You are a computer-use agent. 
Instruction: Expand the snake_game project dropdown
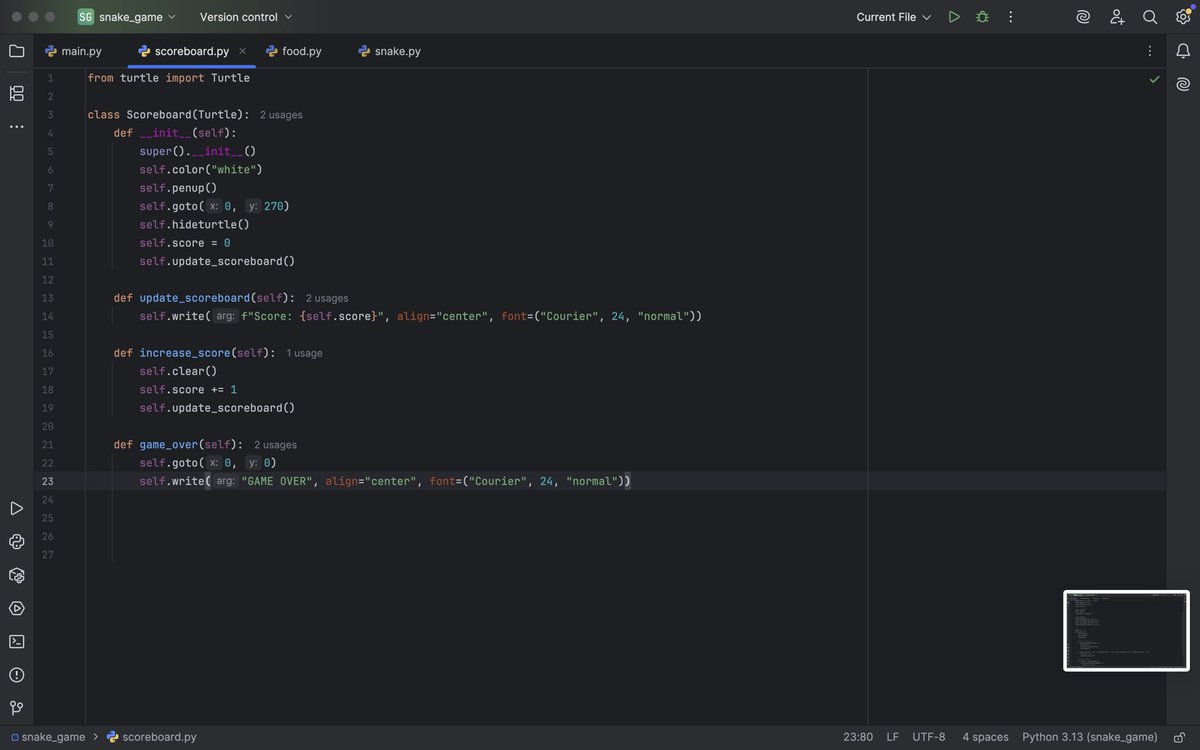pos(137,17)
